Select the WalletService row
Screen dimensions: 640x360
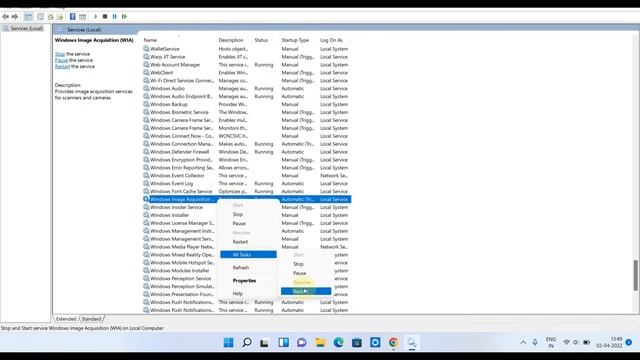point(247,49)
